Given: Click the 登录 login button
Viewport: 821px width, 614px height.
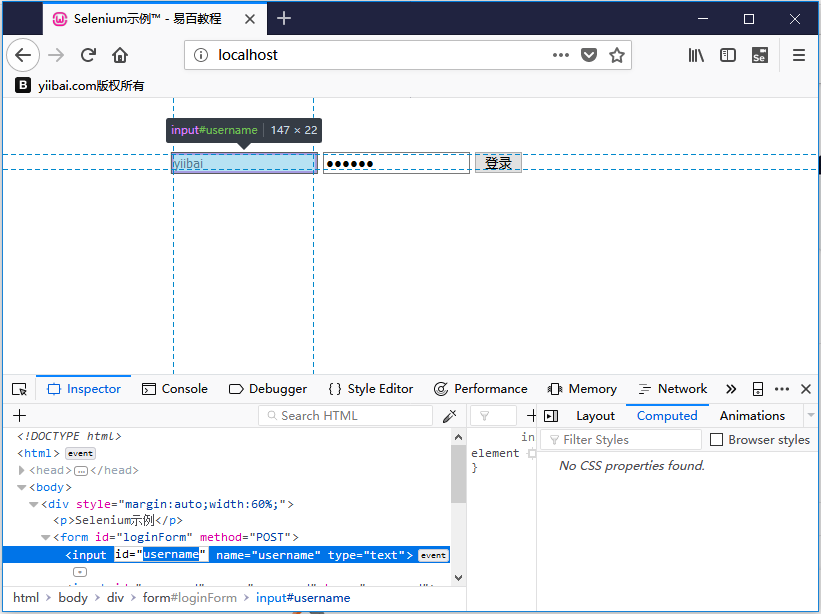Looking at the screenshot, I should click(498, 163).
